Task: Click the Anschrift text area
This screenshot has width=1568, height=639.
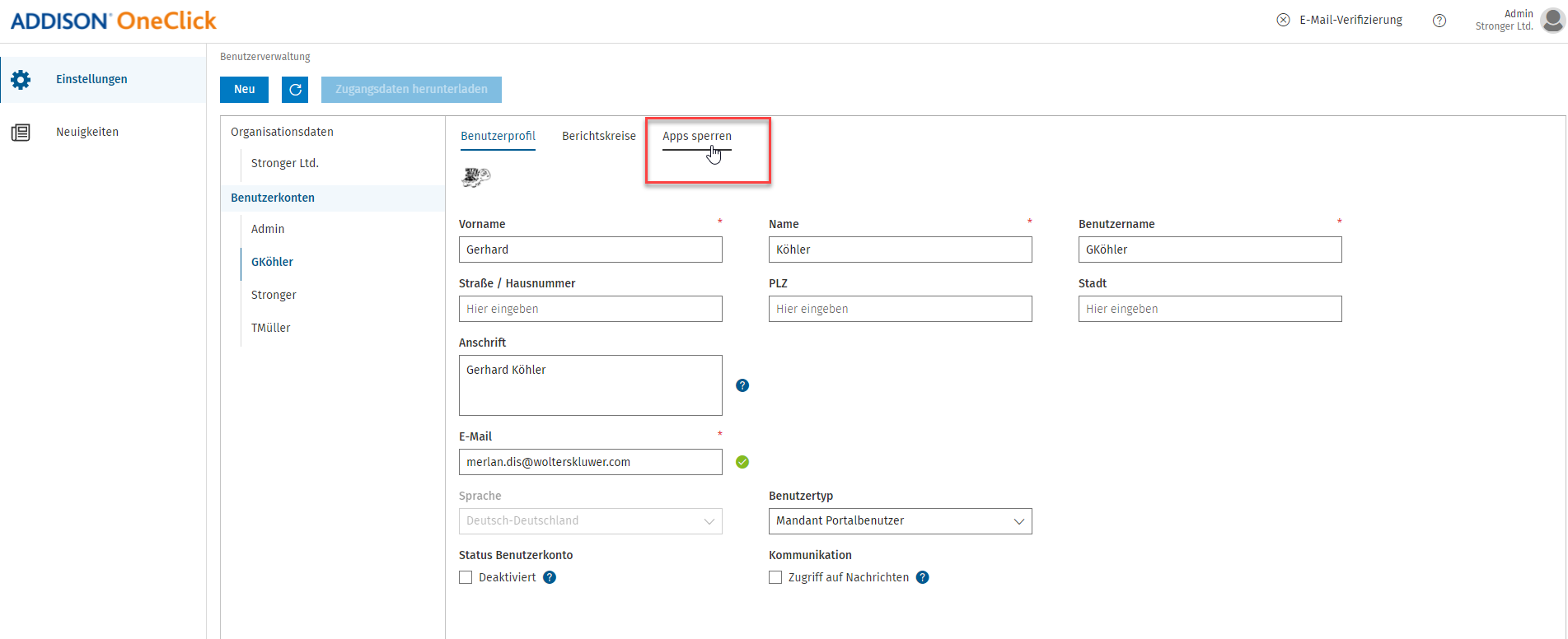Action: click(x=591, y=385)
